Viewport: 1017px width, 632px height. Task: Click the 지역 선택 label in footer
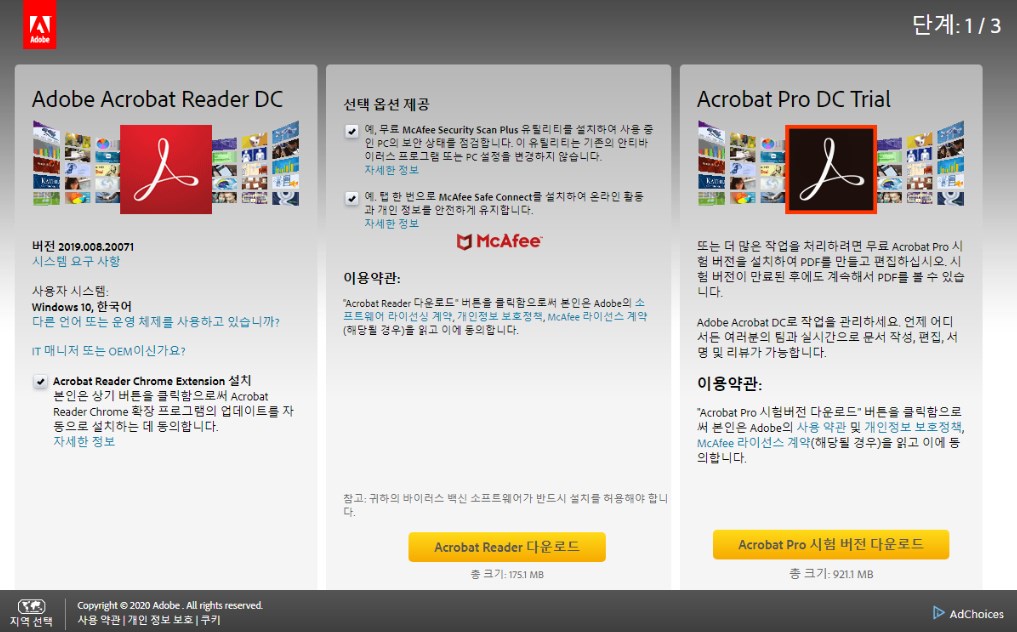(31, 622)
